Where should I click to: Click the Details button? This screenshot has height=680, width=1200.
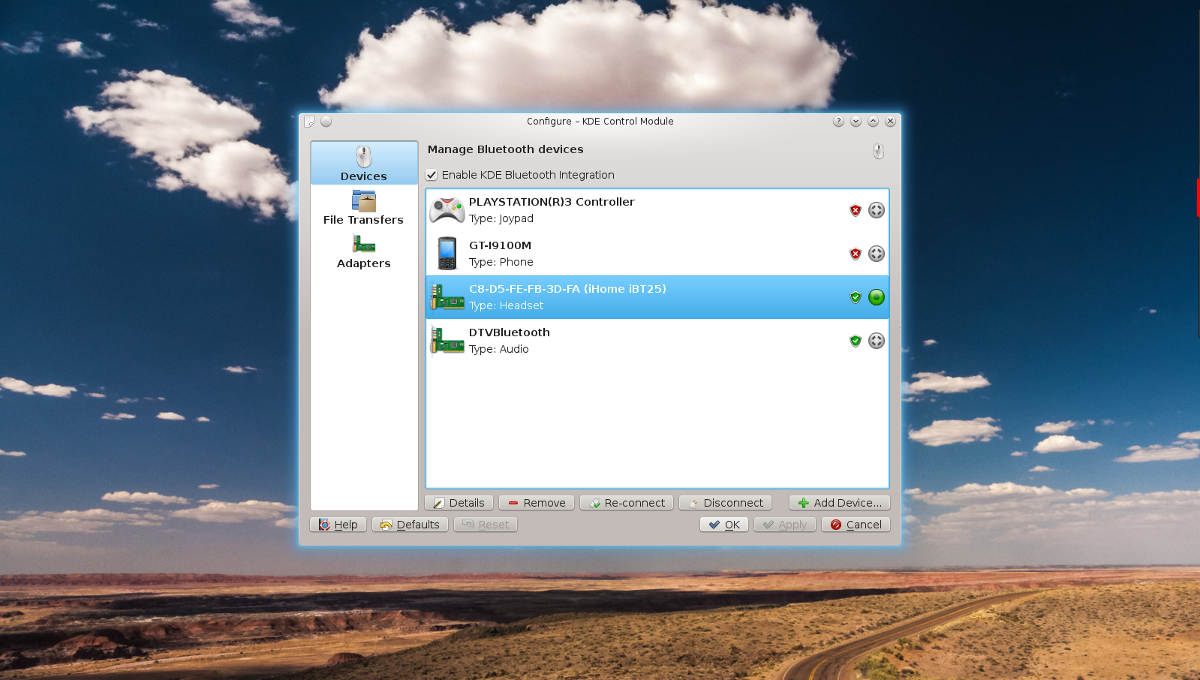tap(459, 503)
